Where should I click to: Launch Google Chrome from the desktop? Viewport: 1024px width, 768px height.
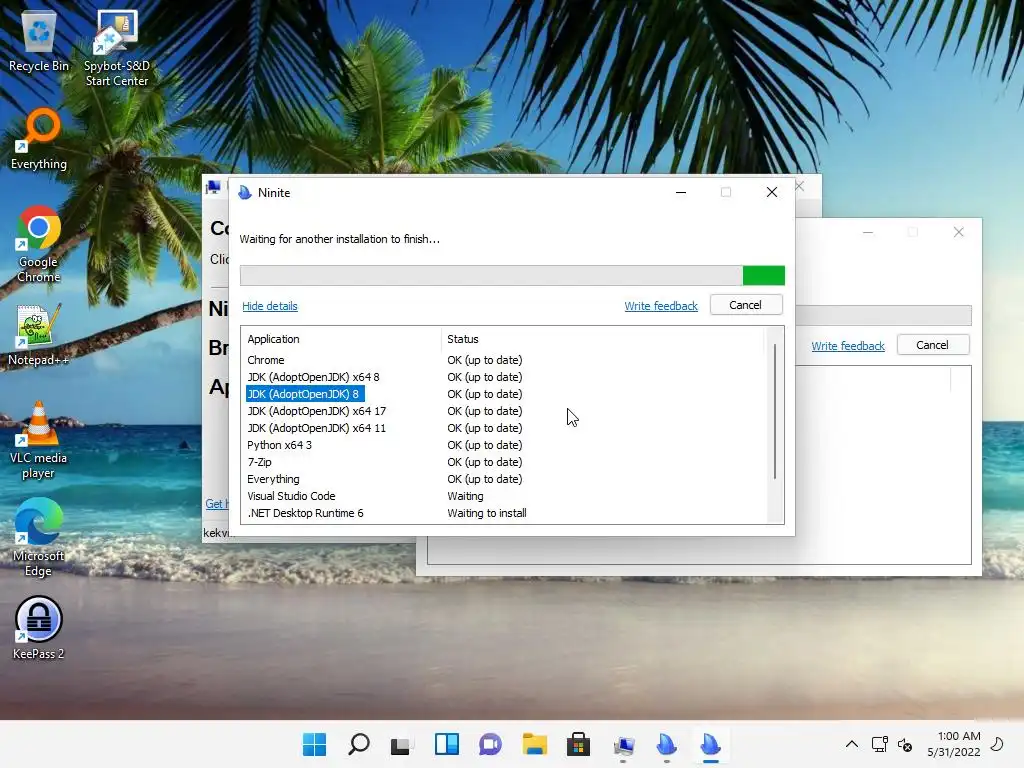[39, 245]
